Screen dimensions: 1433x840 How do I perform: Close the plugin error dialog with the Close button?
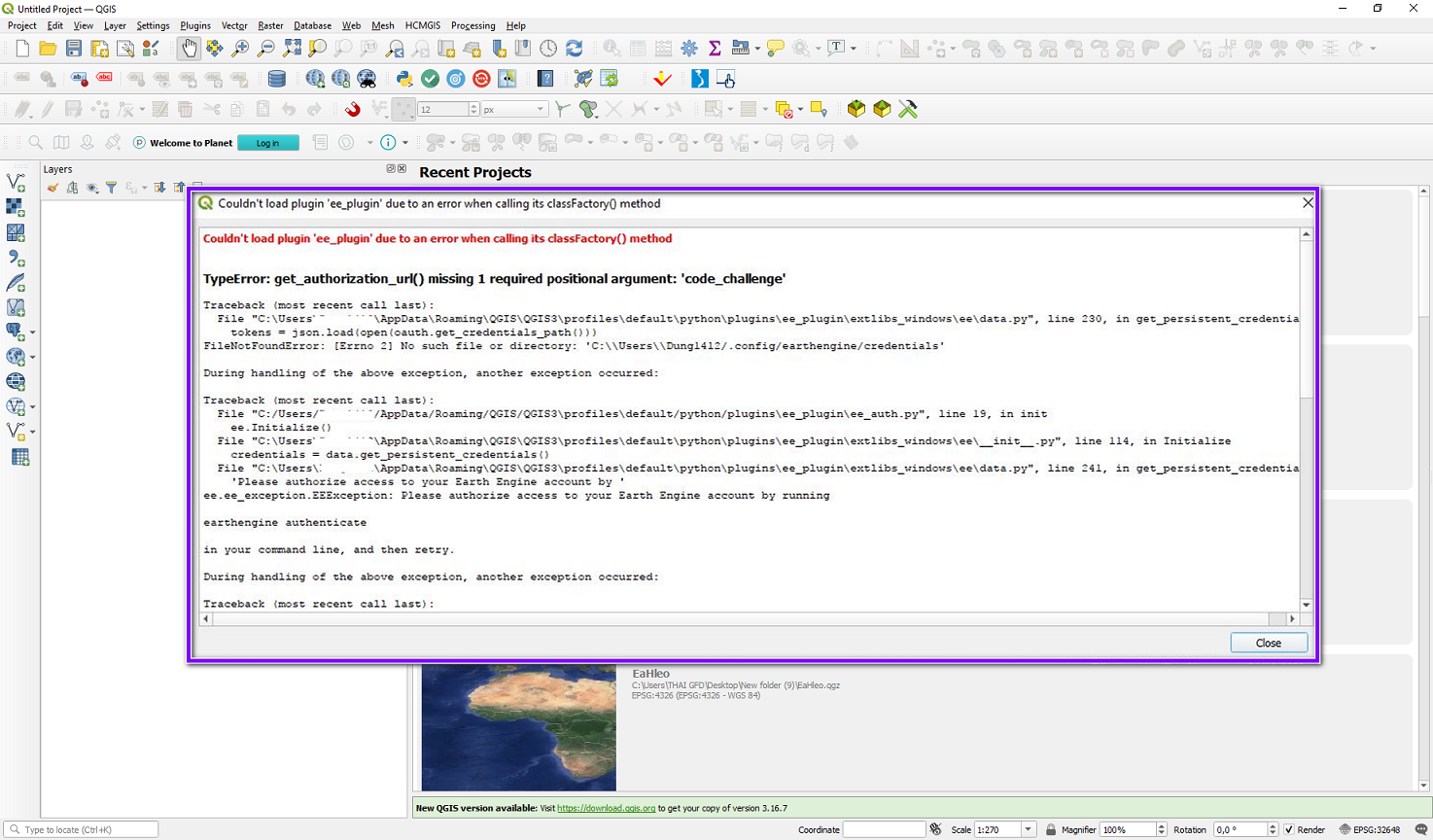point(1269,643)
